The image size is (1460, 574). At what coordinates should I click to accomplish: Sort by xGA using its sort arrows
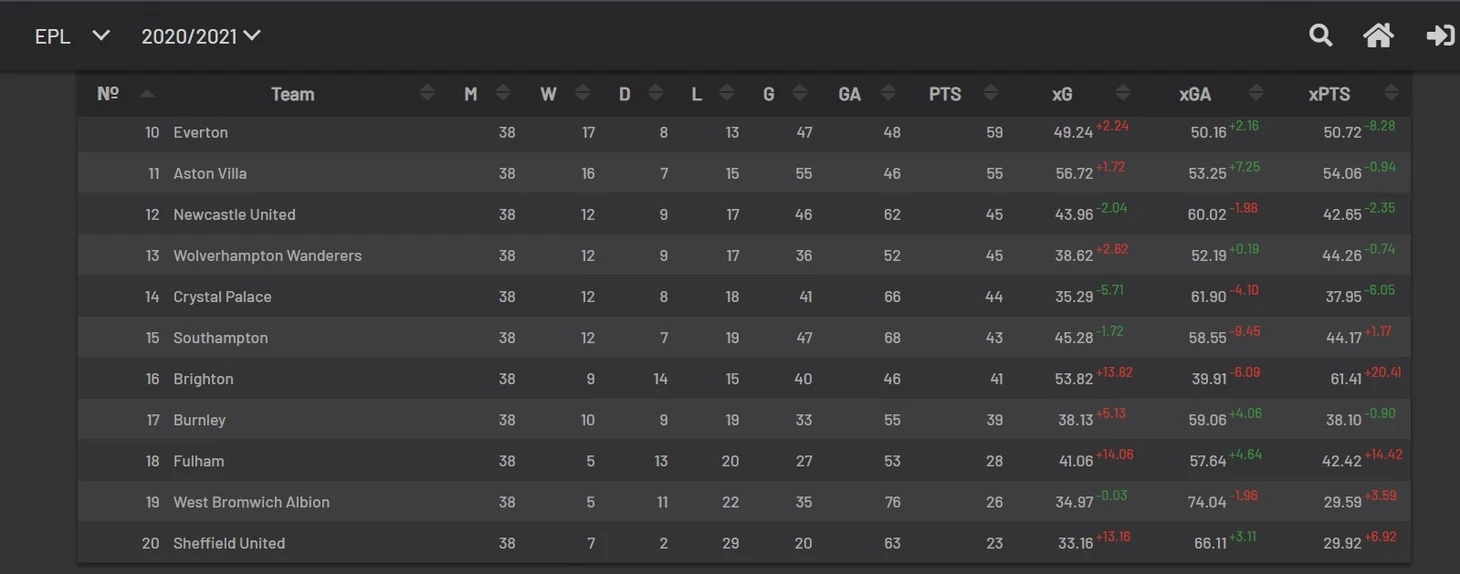point(1256,93)
